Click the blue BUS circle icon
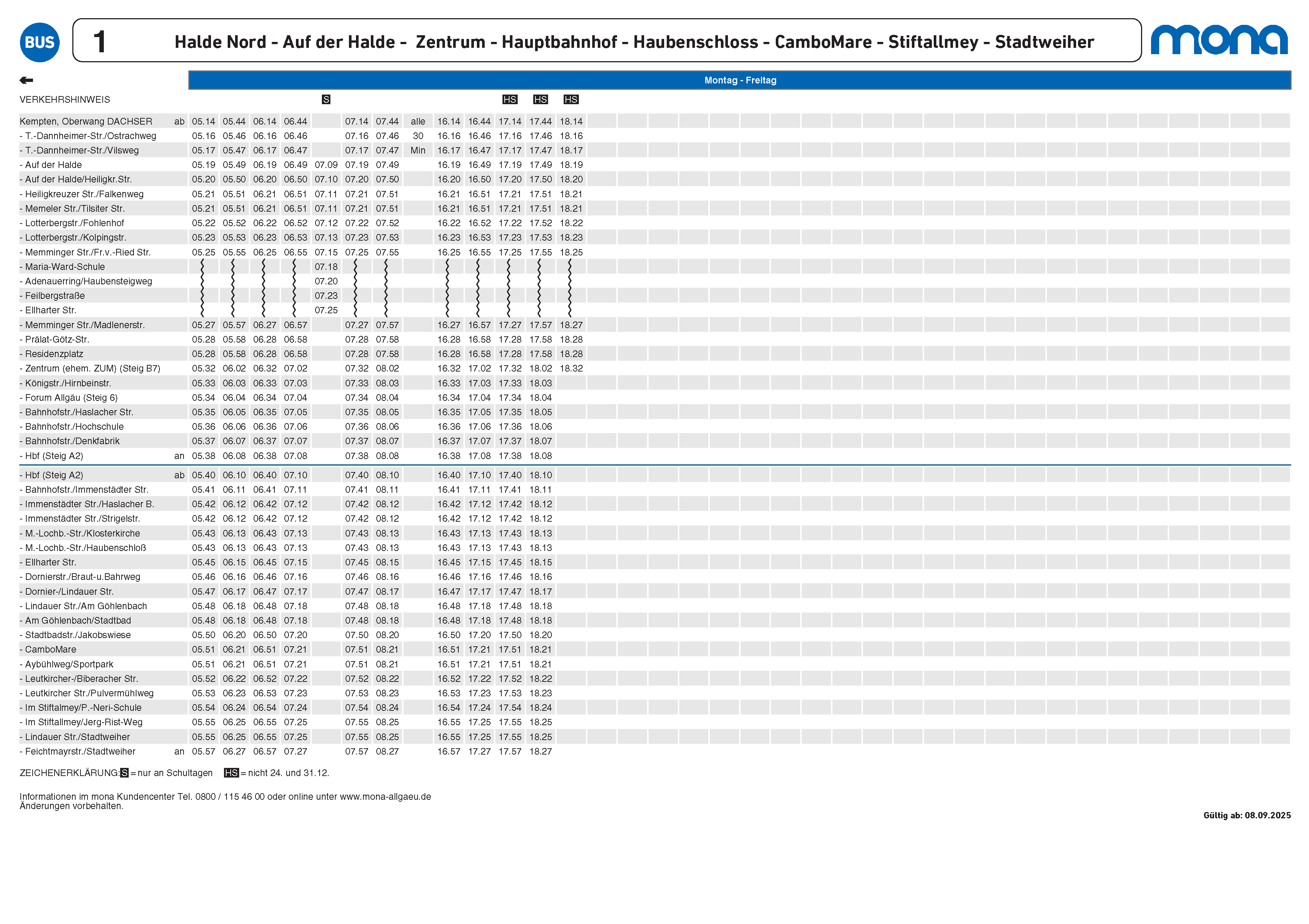1309x924 pixels. point(39,42)
